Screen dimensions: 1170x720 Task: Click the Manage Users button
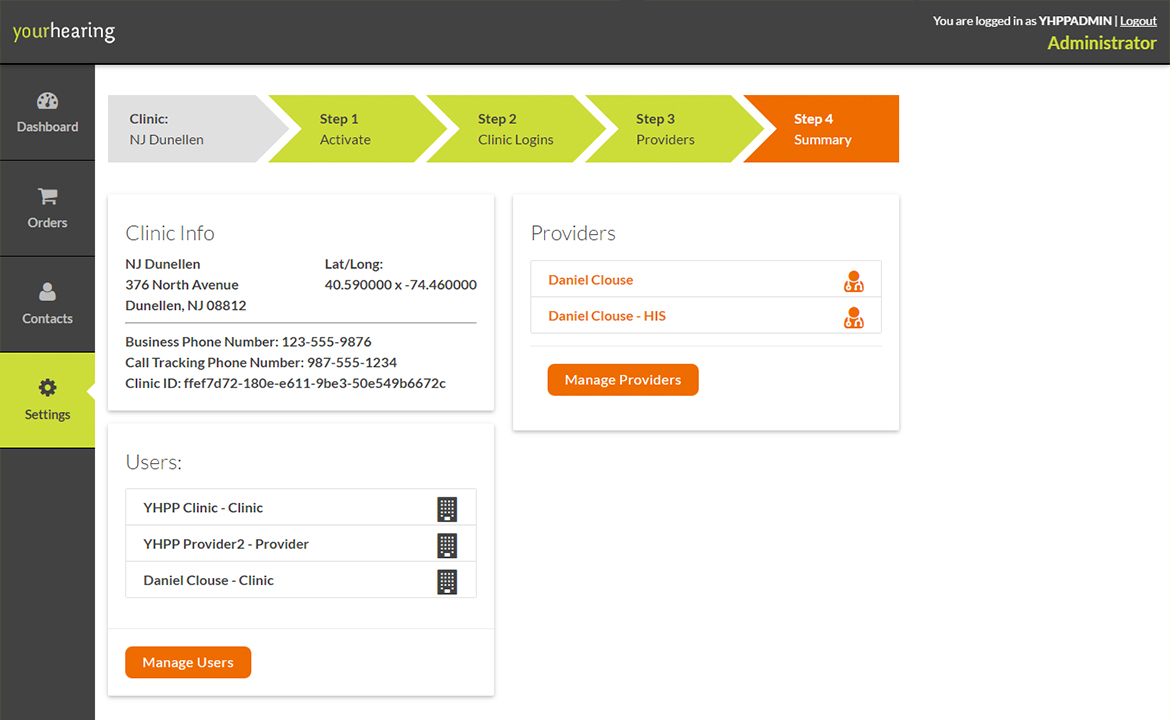pos(188,663)
